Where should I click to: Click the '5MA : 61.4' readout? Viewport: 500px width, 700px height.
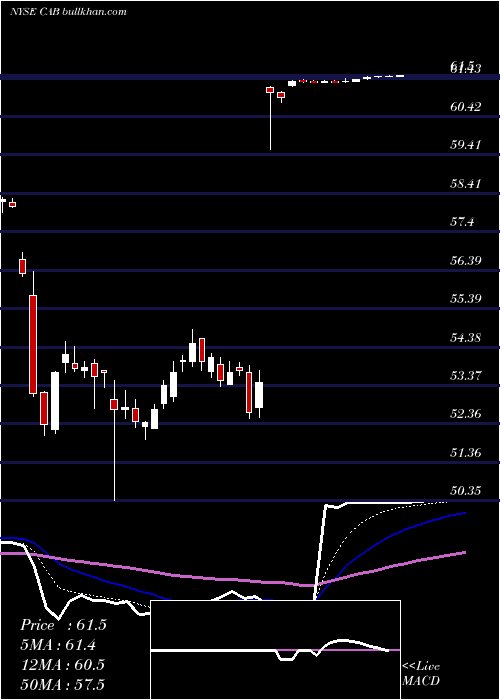pyautogui.click(x=58, y=645)
